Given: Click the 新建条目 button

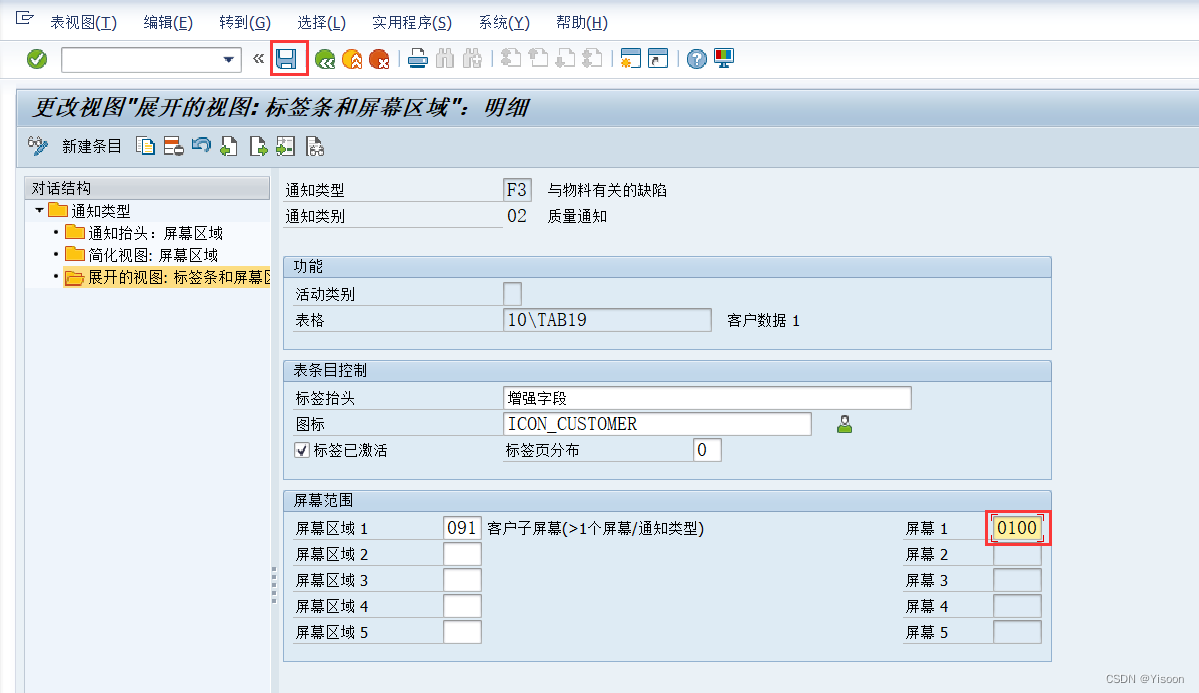Looking at the screenshot, I should pyautogui.click(x=91, y=146).
